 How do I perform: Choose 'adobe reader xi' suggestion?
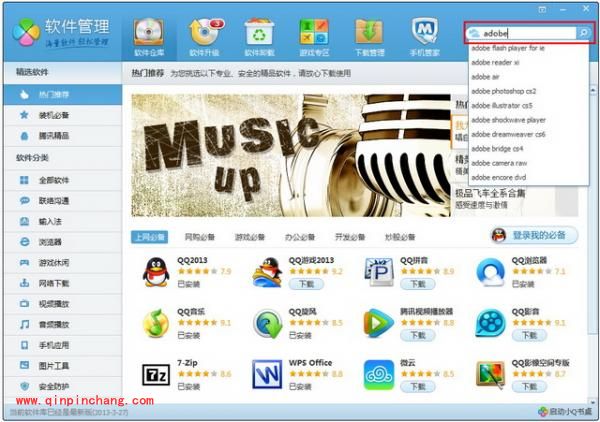(497, 61)
